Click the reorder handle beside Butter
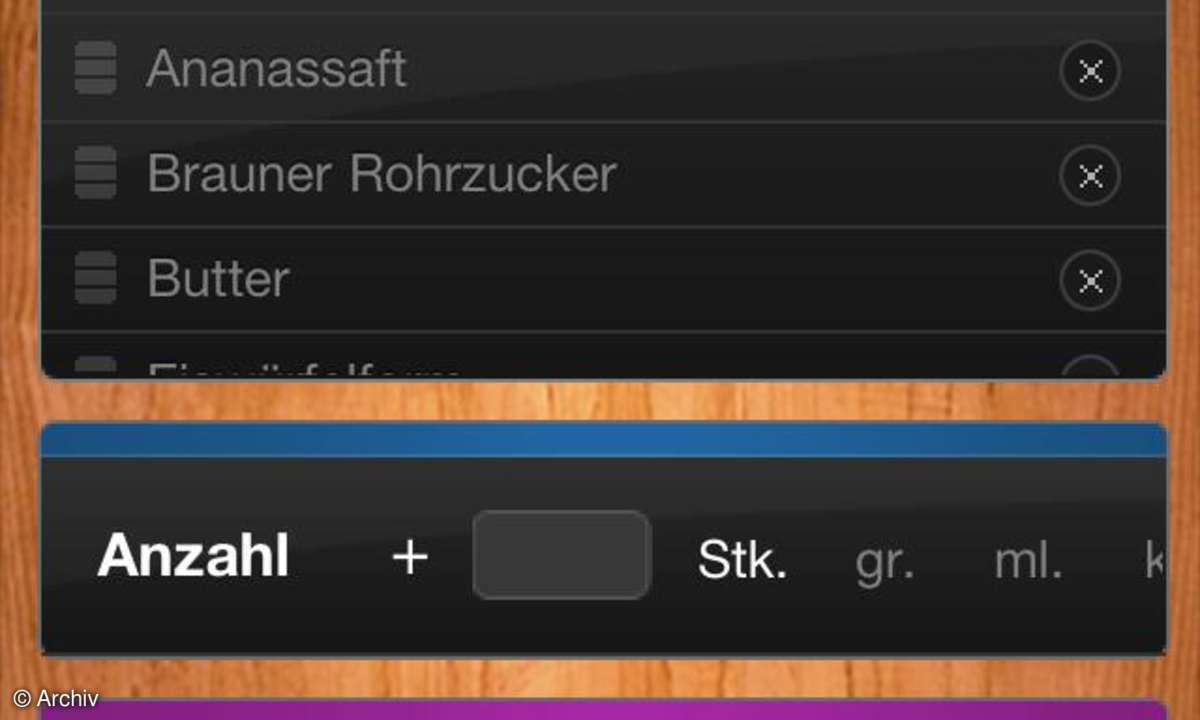Image resolution: width=1200 pixels, height=720 pixels. pos(95,278)
